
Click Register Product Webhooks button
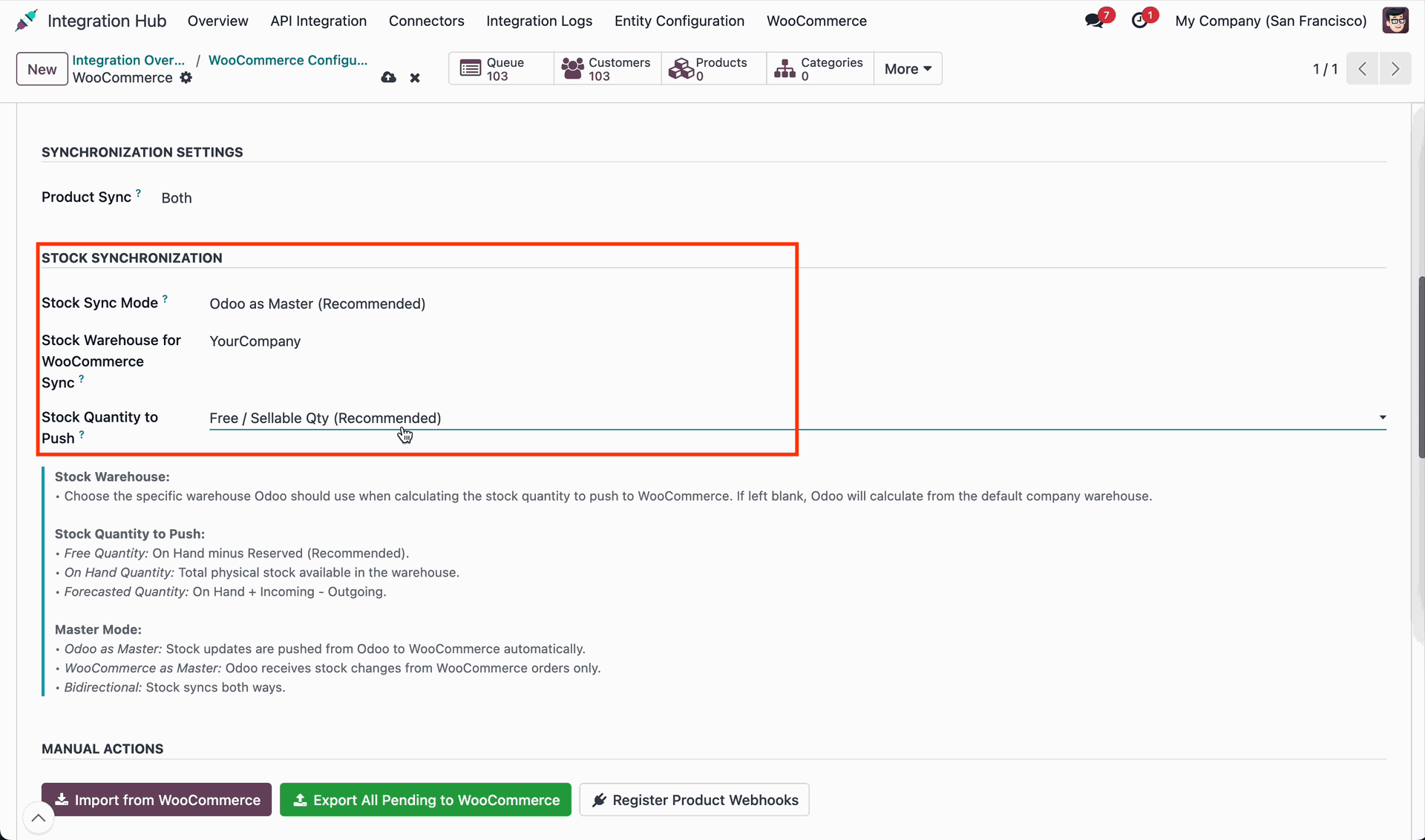694,800
